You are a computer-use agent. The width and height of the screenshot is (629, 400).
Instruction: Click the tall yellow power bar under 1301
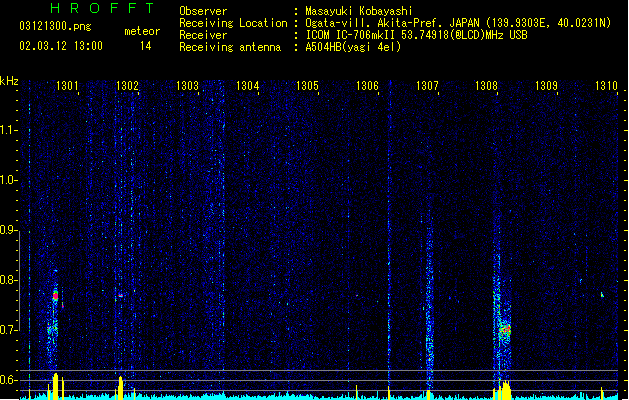pyautogui.click(x=55, y=386)
